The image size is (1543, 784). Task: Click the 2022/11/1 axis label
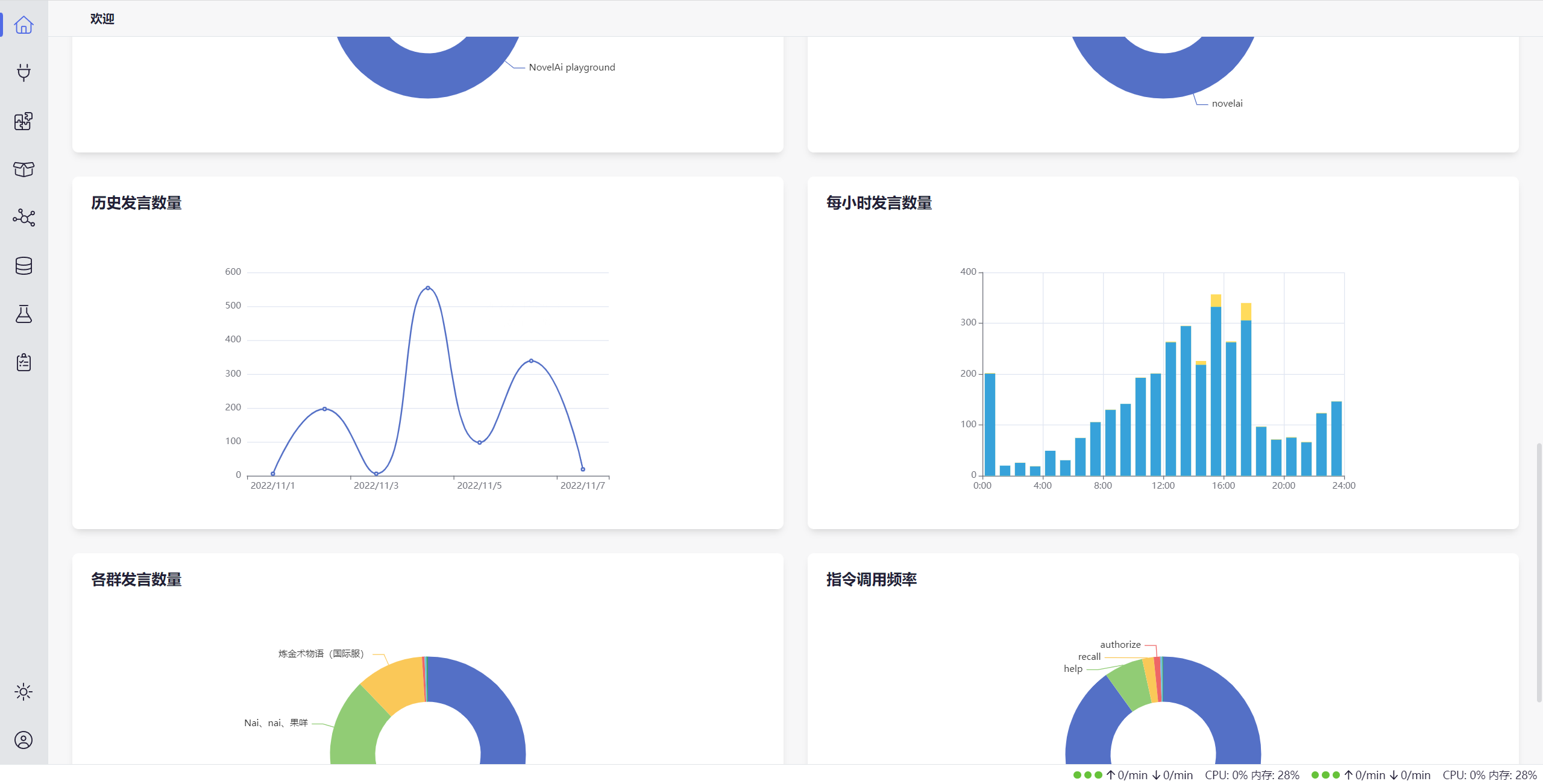pyautogui.click(x=272, y=486)
